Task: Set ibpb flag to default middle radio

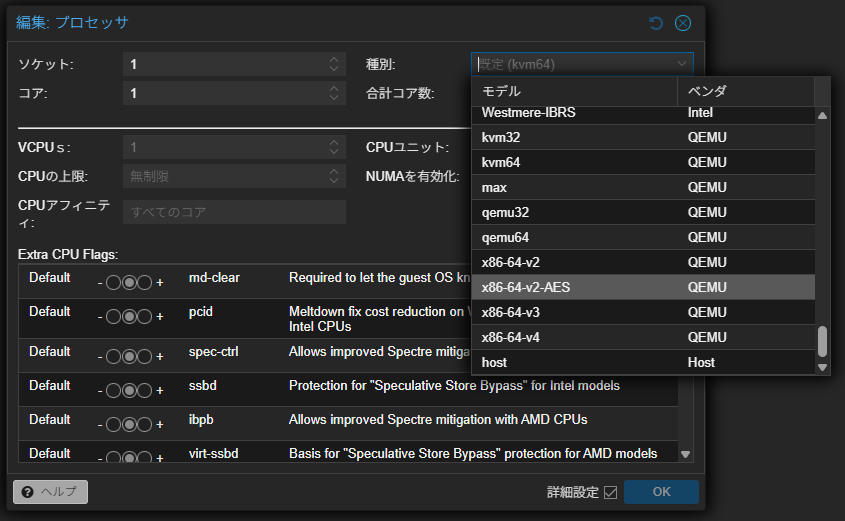Action: tap(129, 424)
